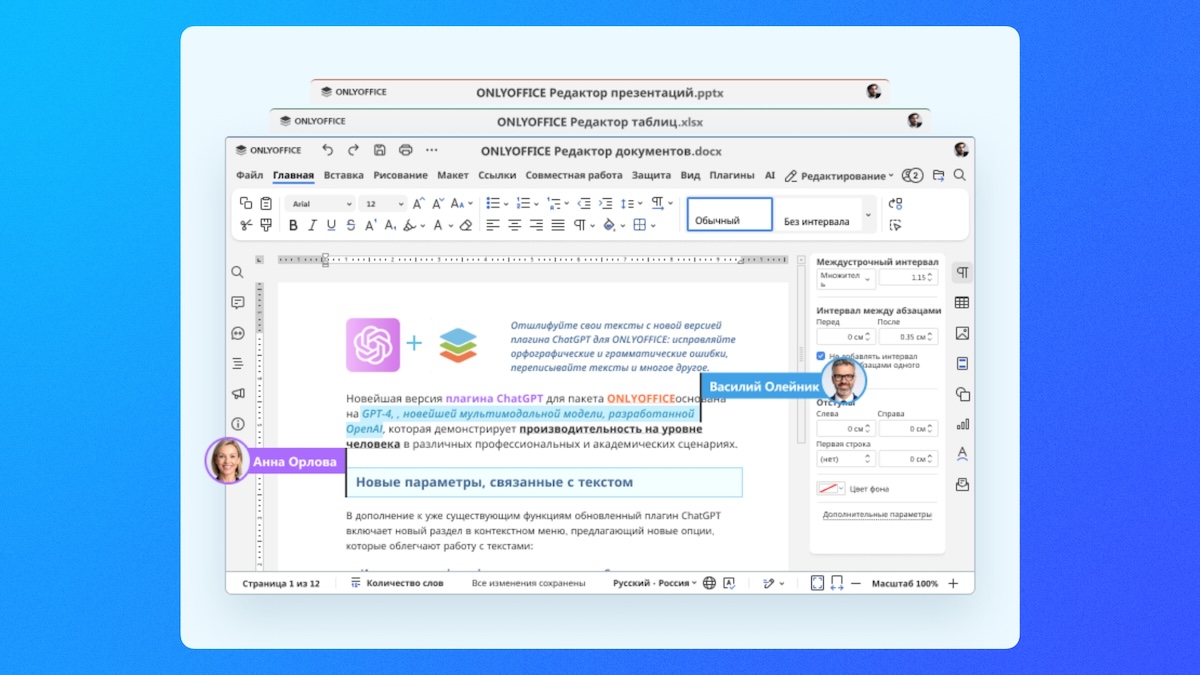The height and width of the screenshot is (675, 1200).
Task: Click the Страница 1 из 12 page indicator
Action: (281, 583)
